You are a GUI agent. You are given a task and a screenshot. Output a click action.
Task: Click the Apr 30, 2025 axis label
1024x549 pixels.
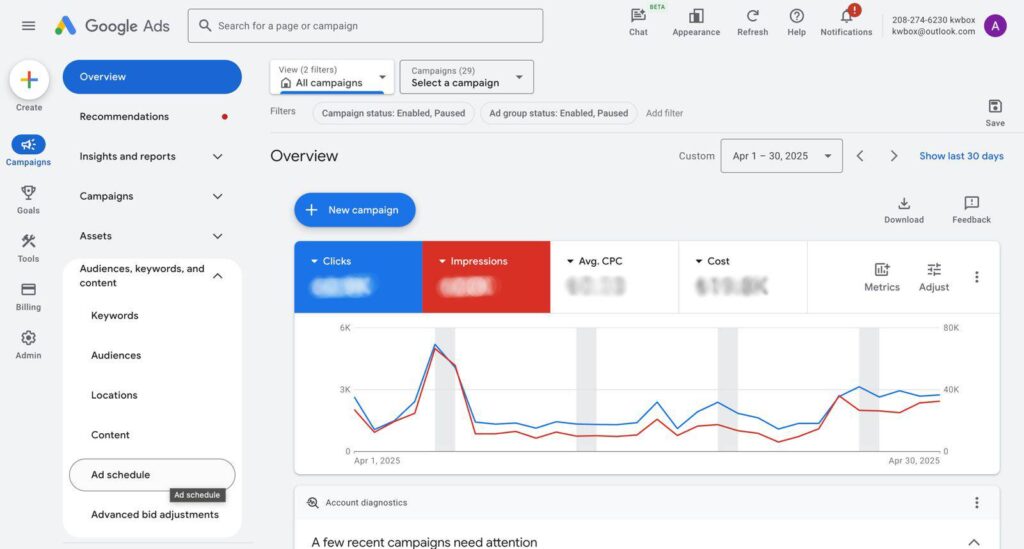[x=914, y=460]
